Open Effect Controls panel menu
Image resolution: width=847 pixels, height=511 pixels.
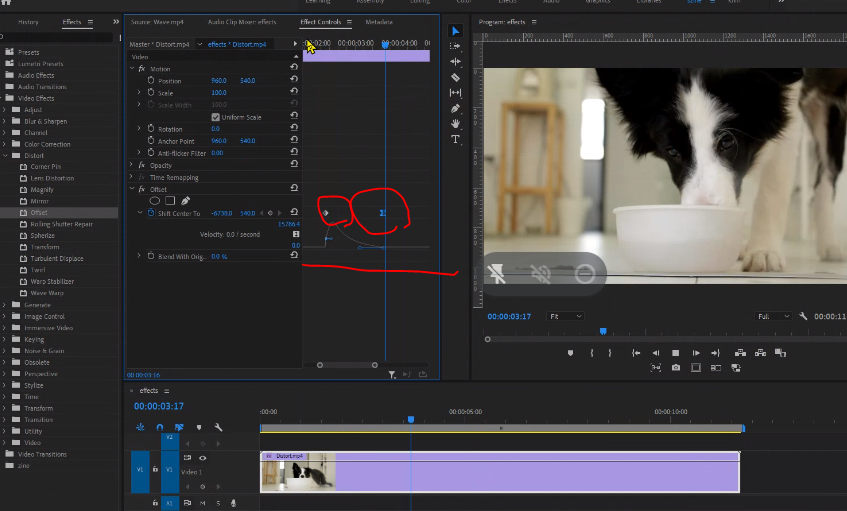349,22
